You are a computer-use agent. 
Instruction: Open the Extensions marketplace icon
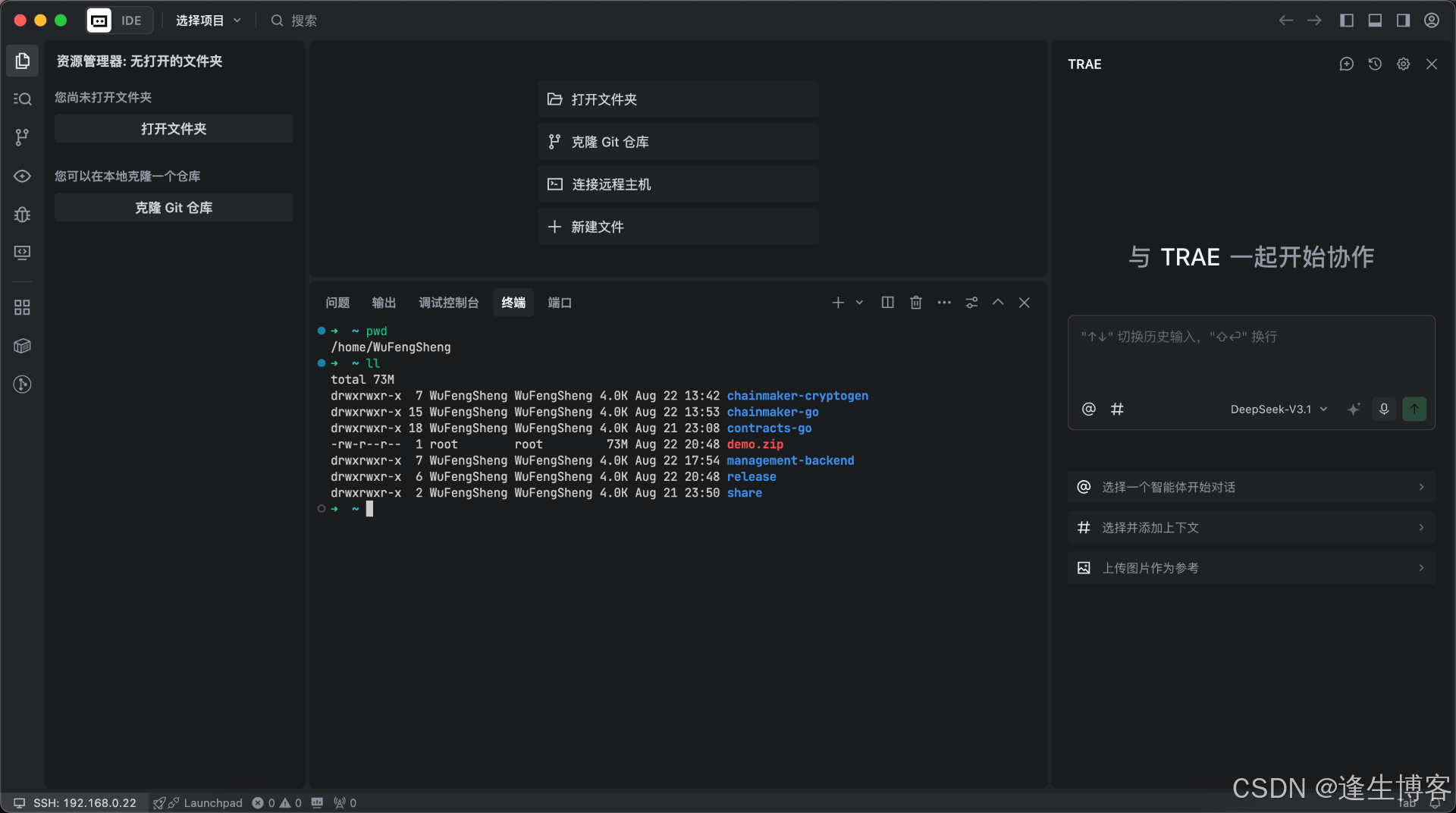coord(22,307)
